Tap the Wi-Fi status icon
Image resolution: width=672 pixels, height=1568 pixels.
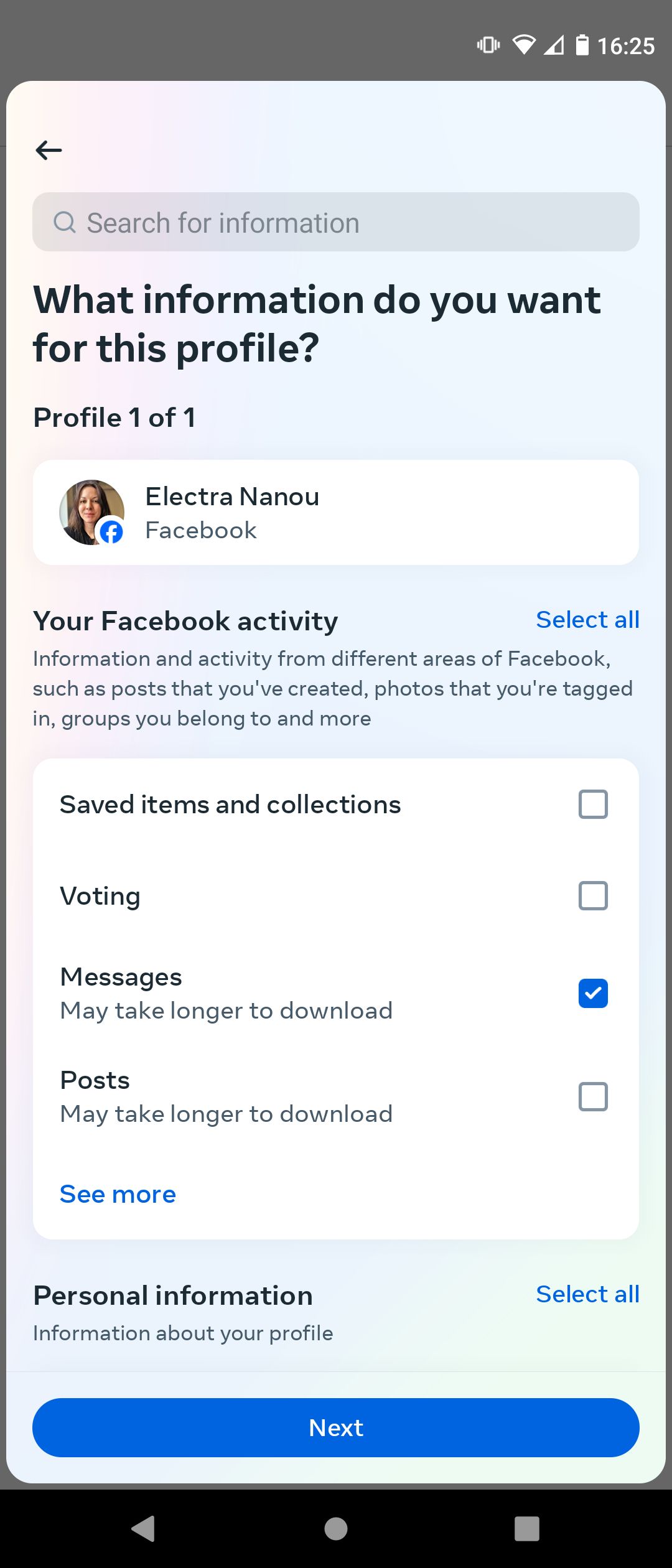[524, 45]
